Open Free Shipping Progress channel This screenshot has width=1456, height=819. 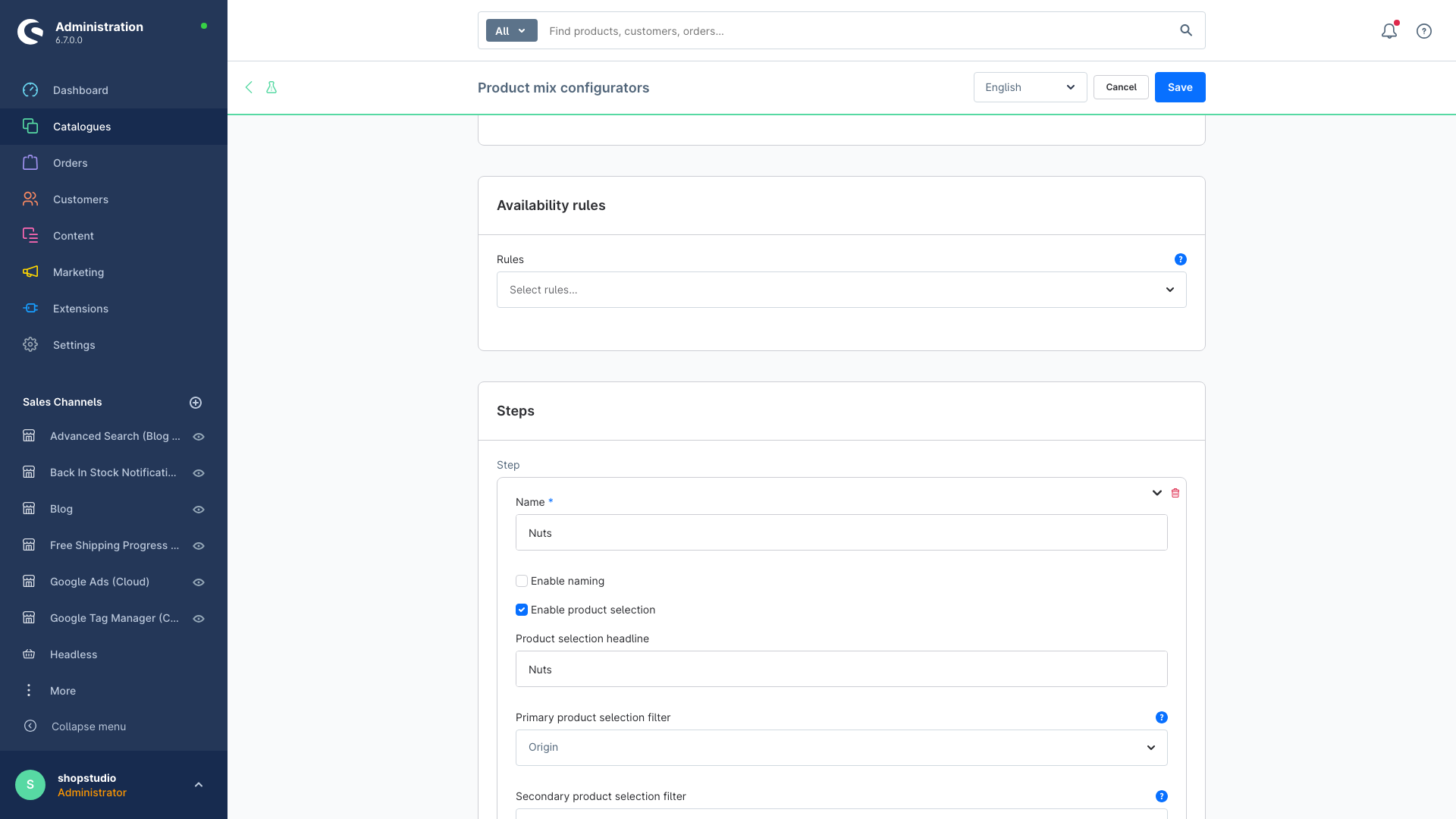[115, 545]
